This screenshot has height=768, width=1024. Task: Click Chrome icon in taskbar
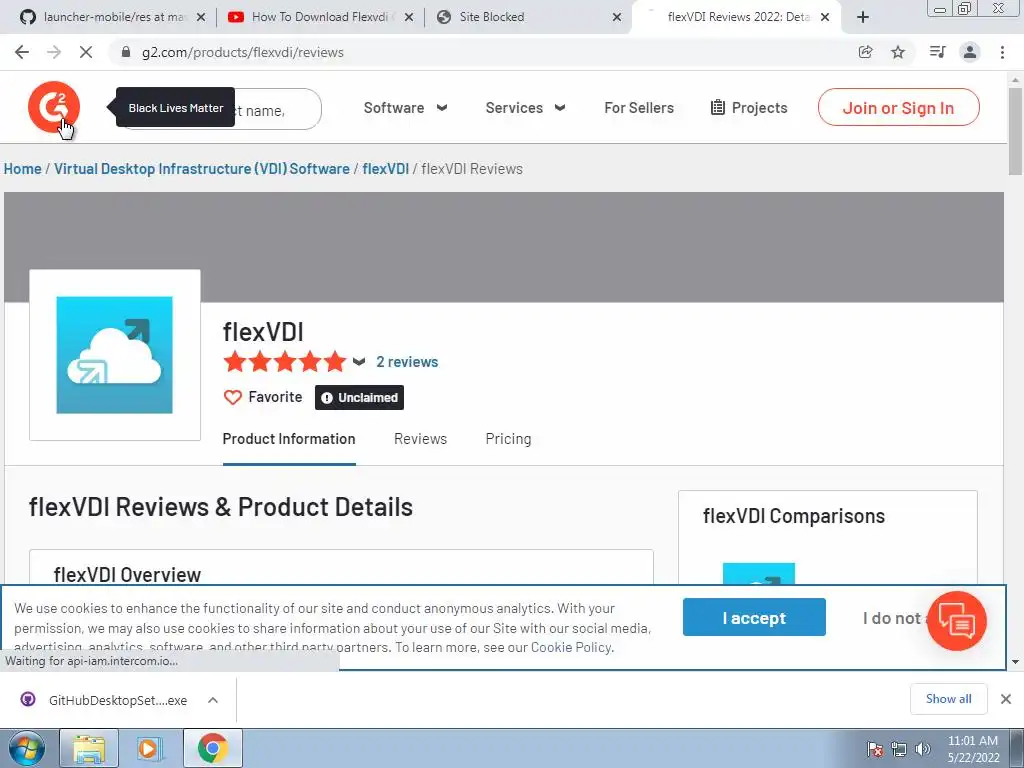[x=212, y=748]
